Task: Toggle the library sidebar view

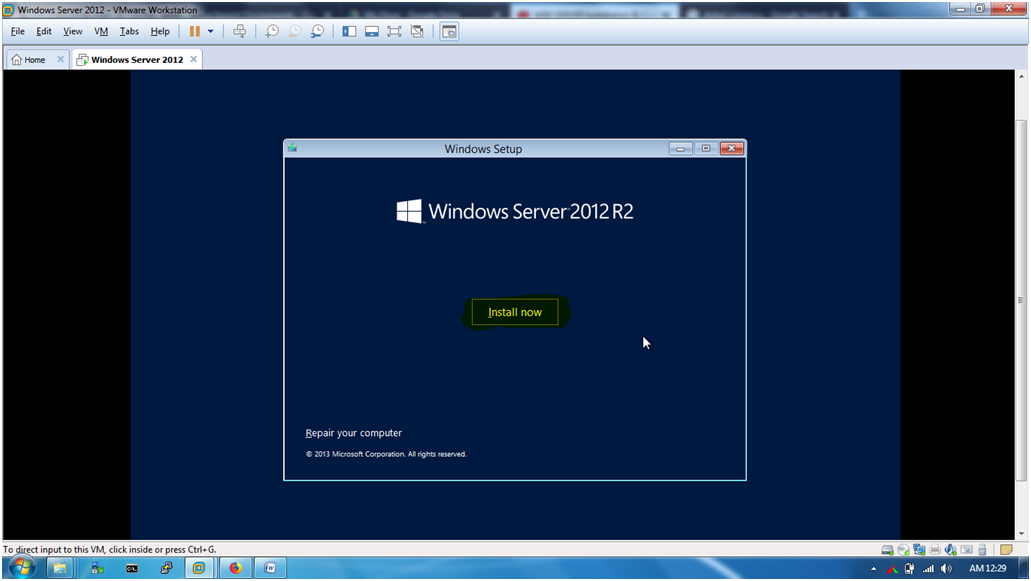Action: (349, 32)
